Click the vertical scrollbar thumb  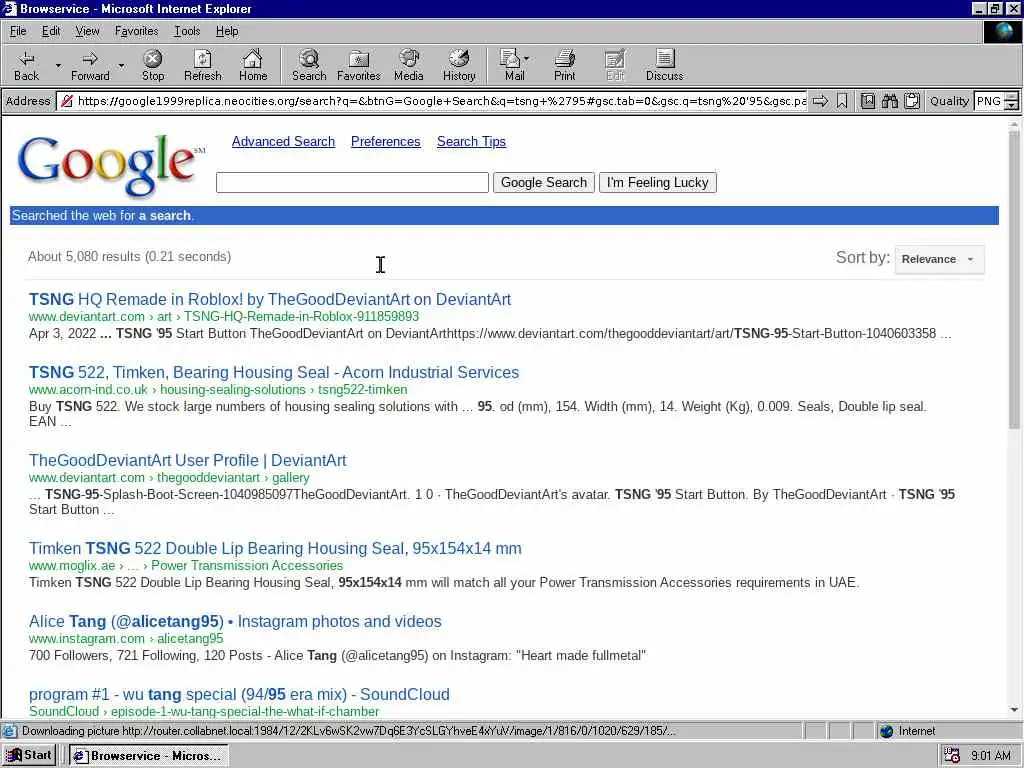point(1014,280)
